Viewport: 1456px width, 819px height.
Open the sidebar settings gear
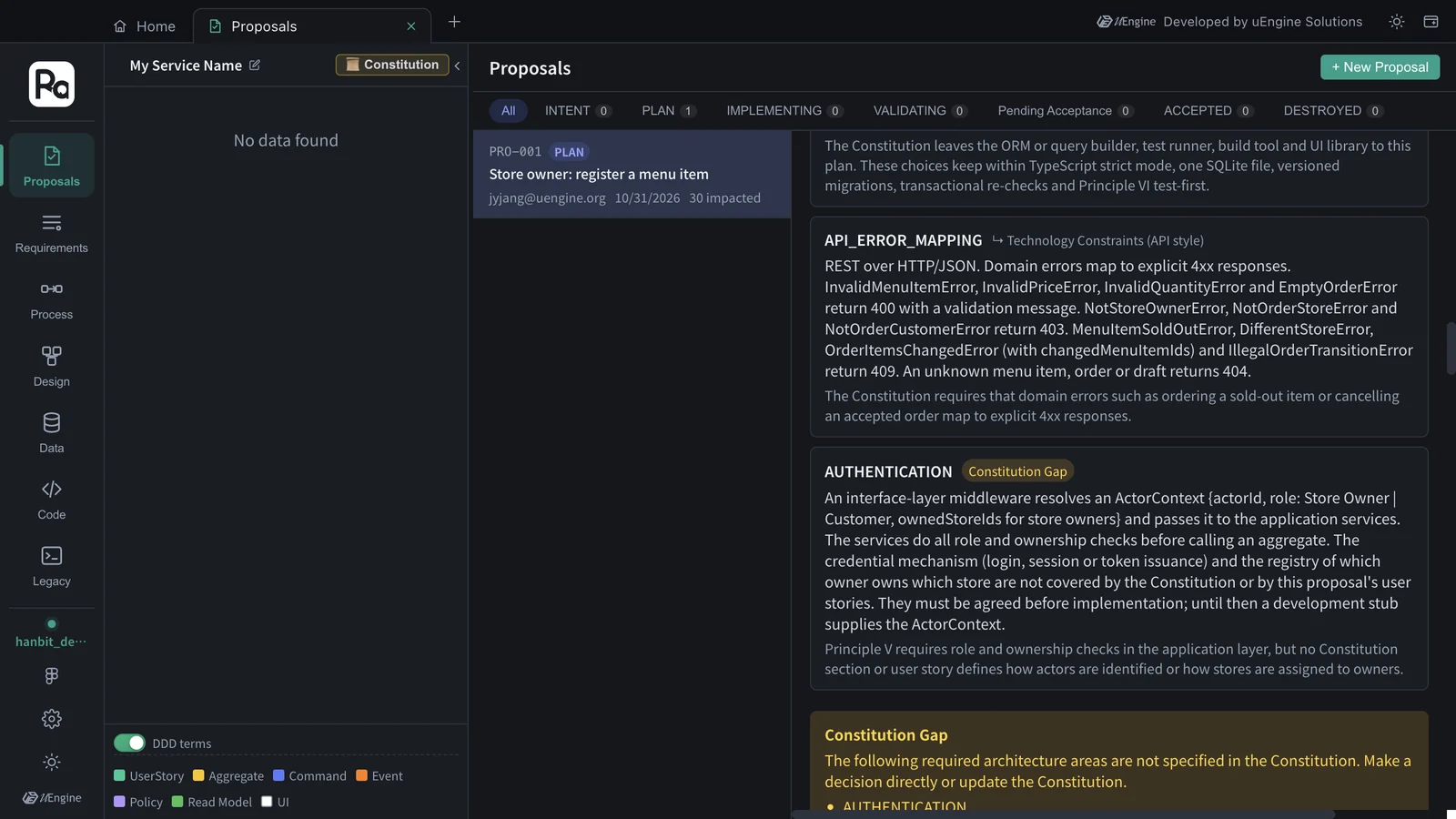pos(52,719)
